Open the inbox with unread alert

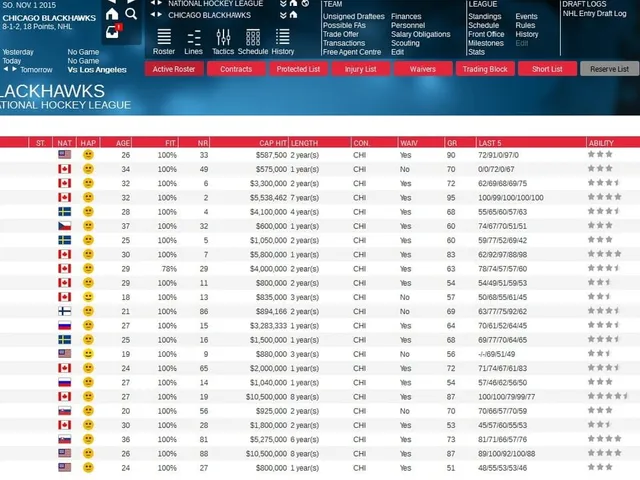[x=113, y=31]
